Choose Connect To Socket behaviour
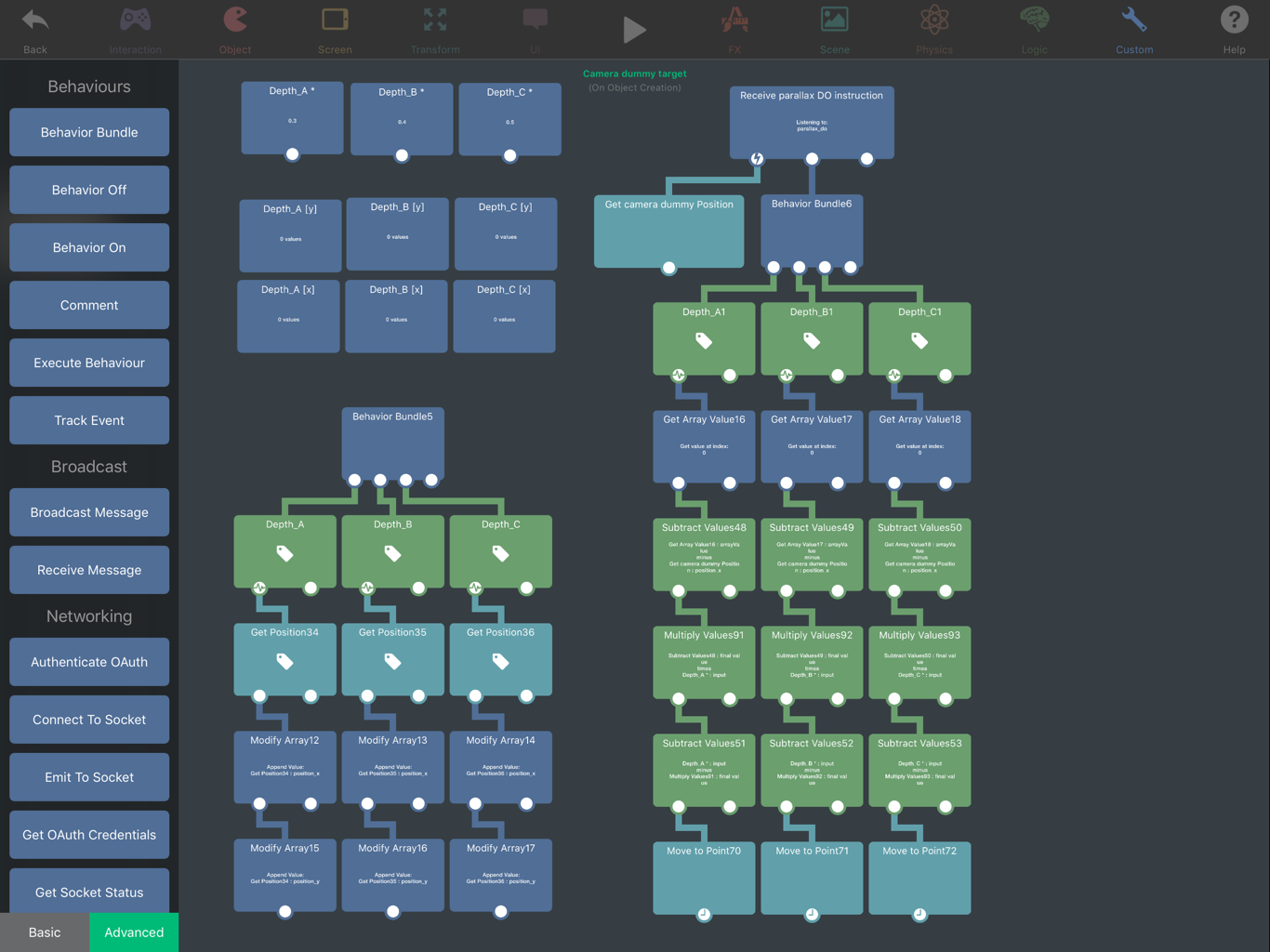This screenshot has height=952, width=1270. click(89, 720)
